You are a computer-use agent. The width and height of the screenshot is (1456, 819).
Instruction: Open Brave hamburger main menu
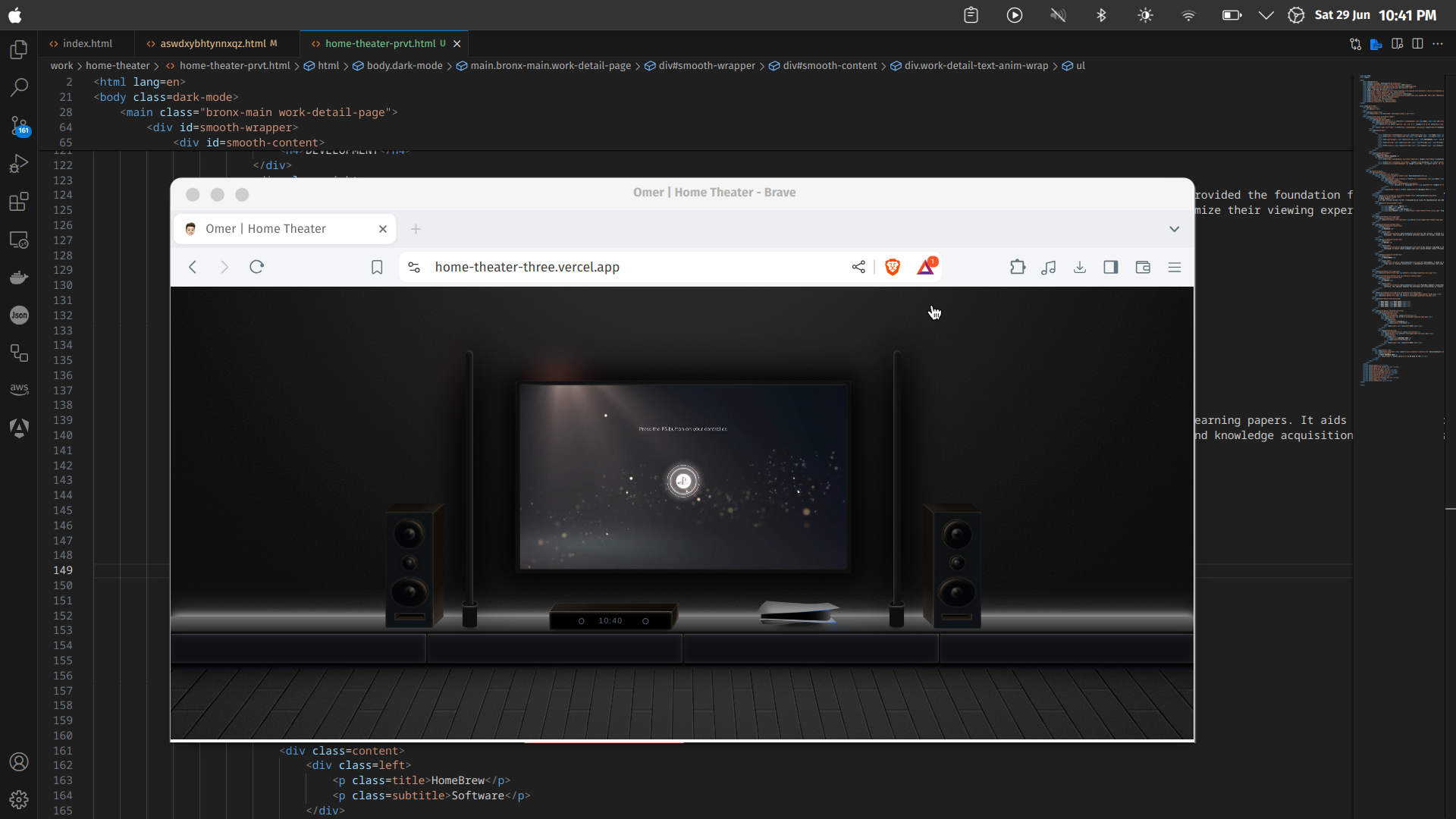[1175, 267]
